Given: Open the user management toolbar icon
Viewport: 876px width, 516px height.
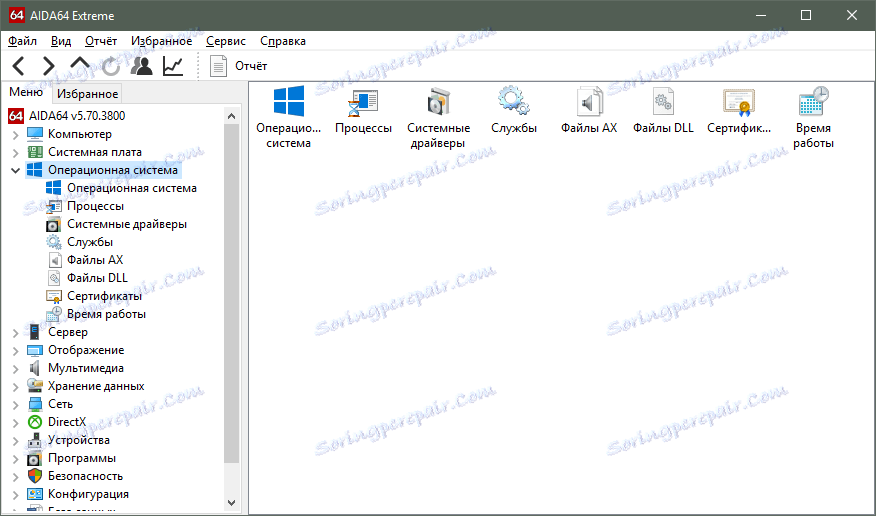Looking at the screenshot, I should 141,66.
